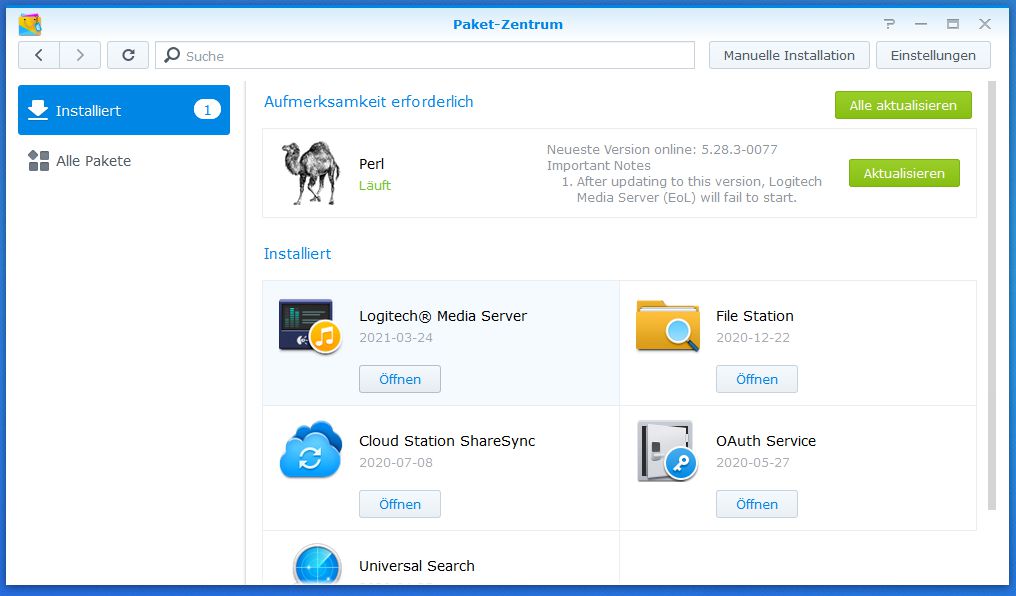This screenshot has height=596, width=1016.
Task: Click the date 2021-03-24
Action: [x=396, y=338]
